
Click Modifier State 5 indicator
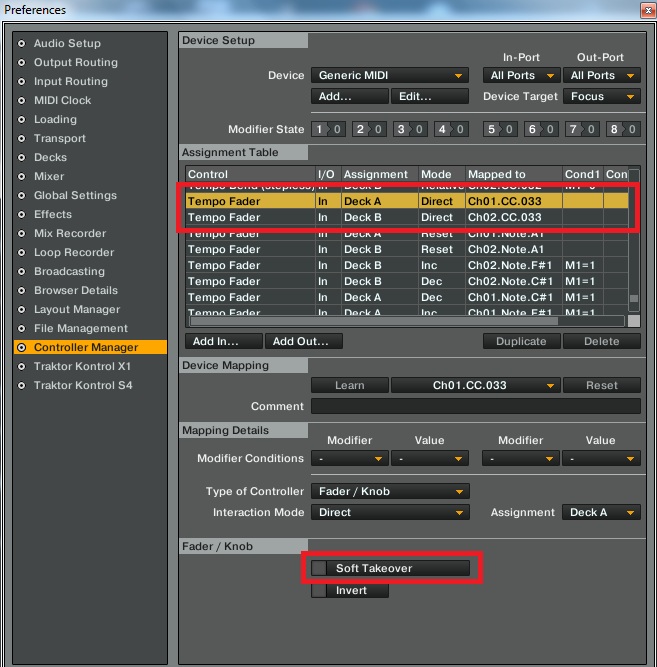click(x=500, y=129)
